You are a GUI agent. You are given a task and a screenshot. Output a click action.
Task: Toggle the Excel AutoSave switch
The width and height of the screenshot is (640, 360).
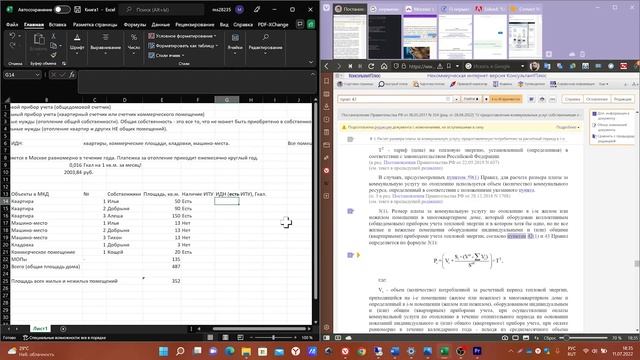coord(62,9)
